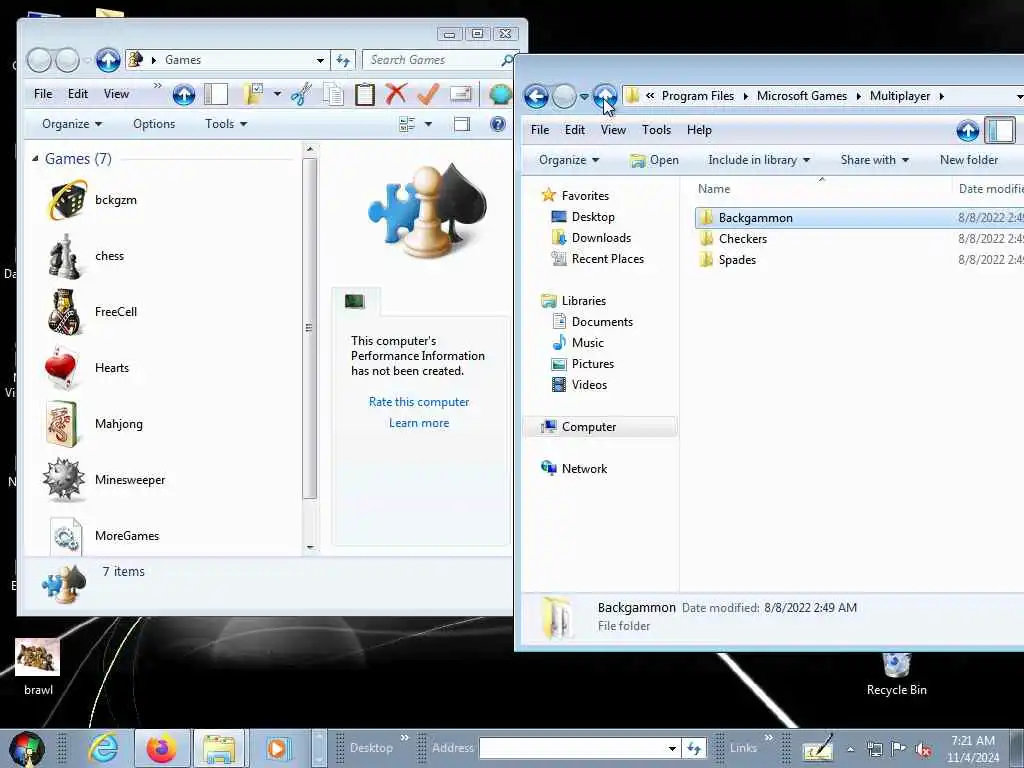Image resolution: width=1024 pixels, height=768 pixels.
Task: Open Organize dropdown in Multiplayer window
Action: pyautogui.click(x=569, y=160)
